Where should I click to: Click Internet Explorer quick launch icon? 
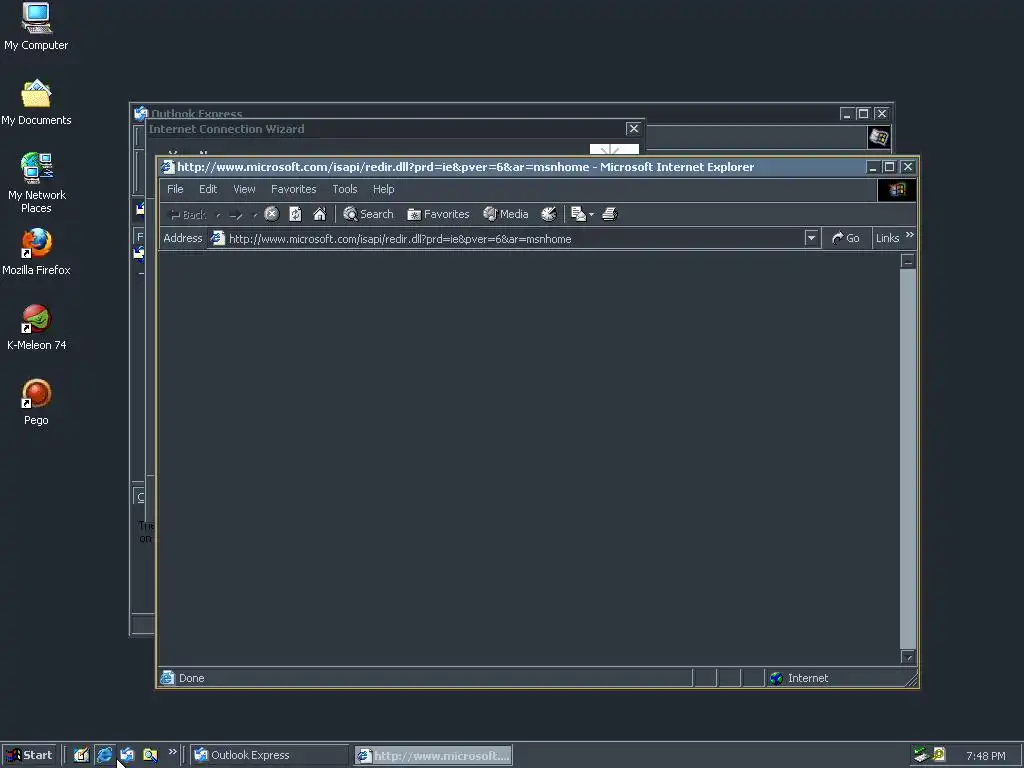(104, 755)
